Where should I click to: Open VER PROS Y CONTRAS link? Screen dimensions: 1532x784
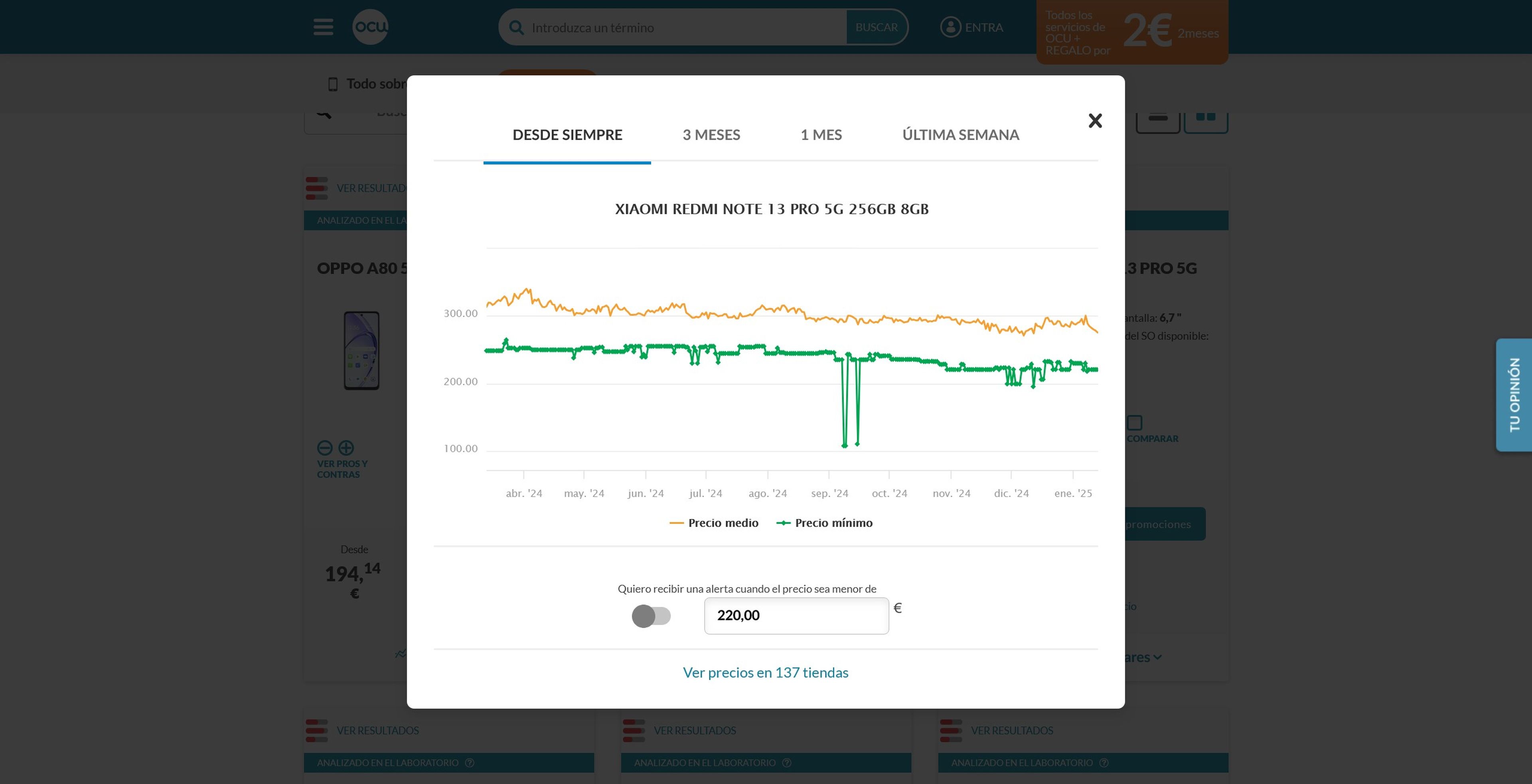pyautogui.click(x=342, y=469)
